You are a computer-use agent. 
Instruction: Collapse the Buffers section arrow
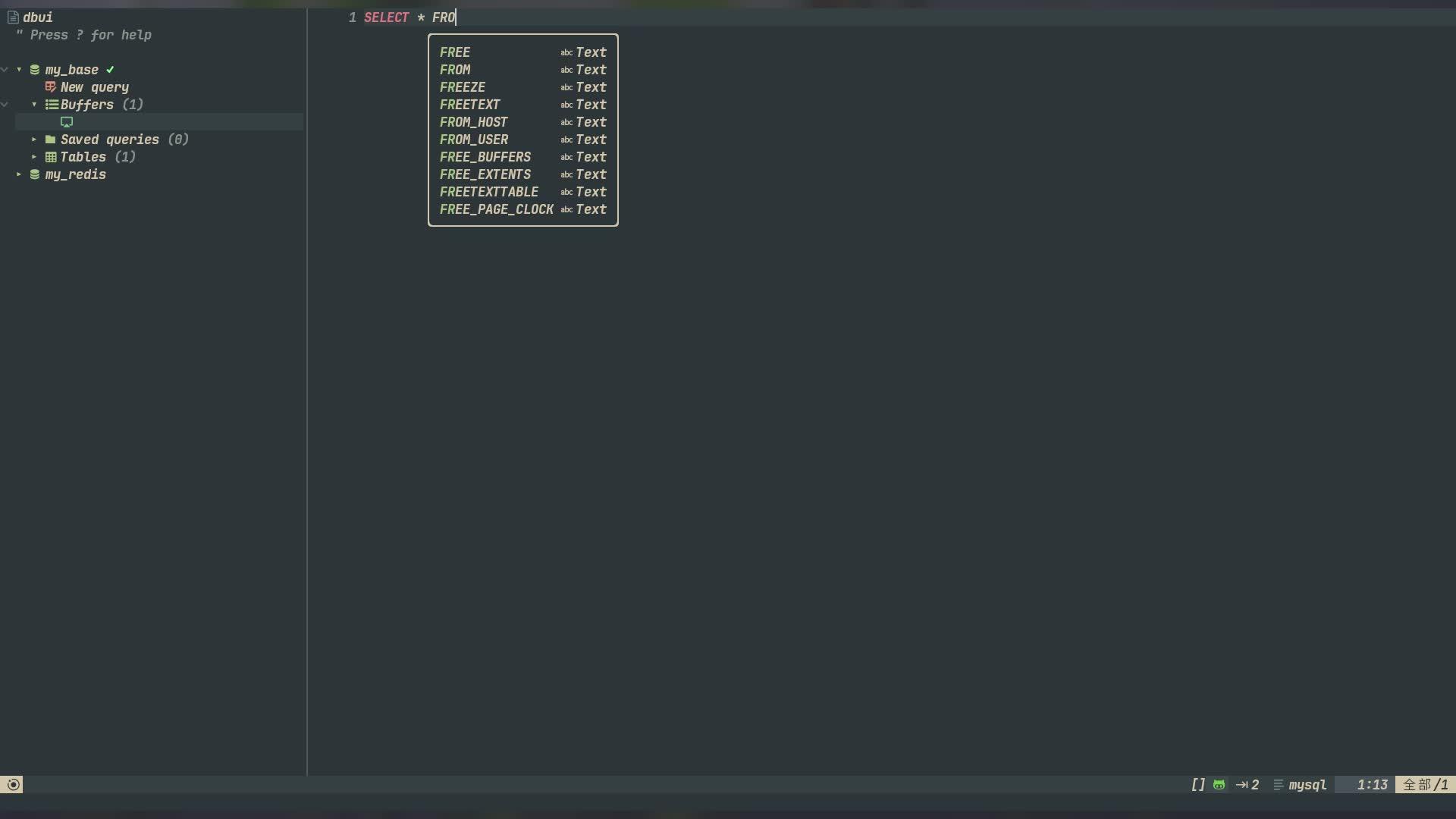pyautogui.click(x=34, y=105)
